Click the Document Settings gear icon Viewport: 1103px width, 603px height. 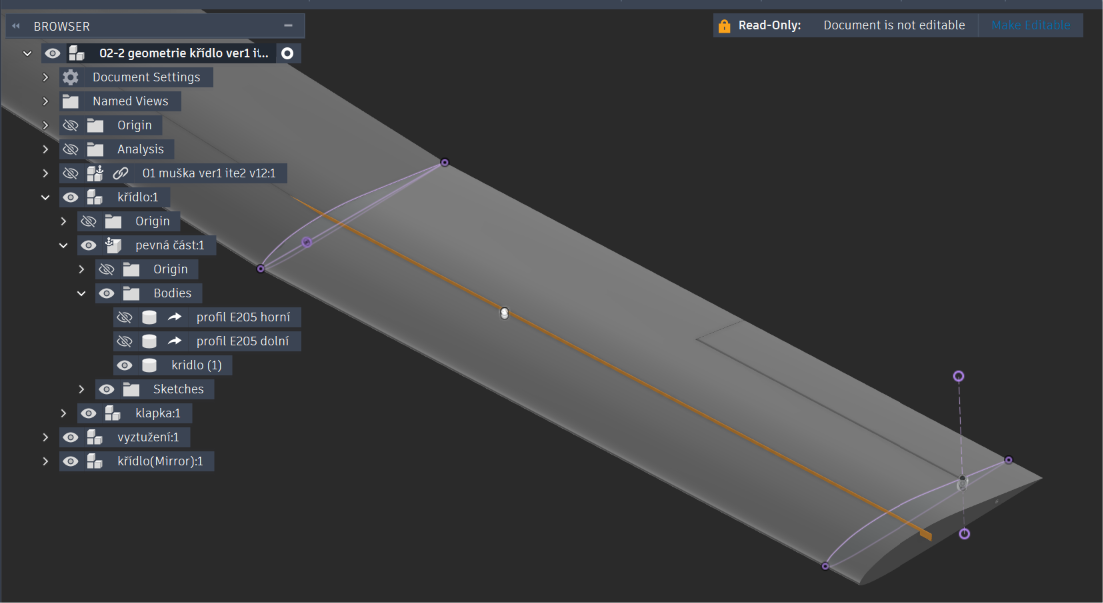coord(70,77)
